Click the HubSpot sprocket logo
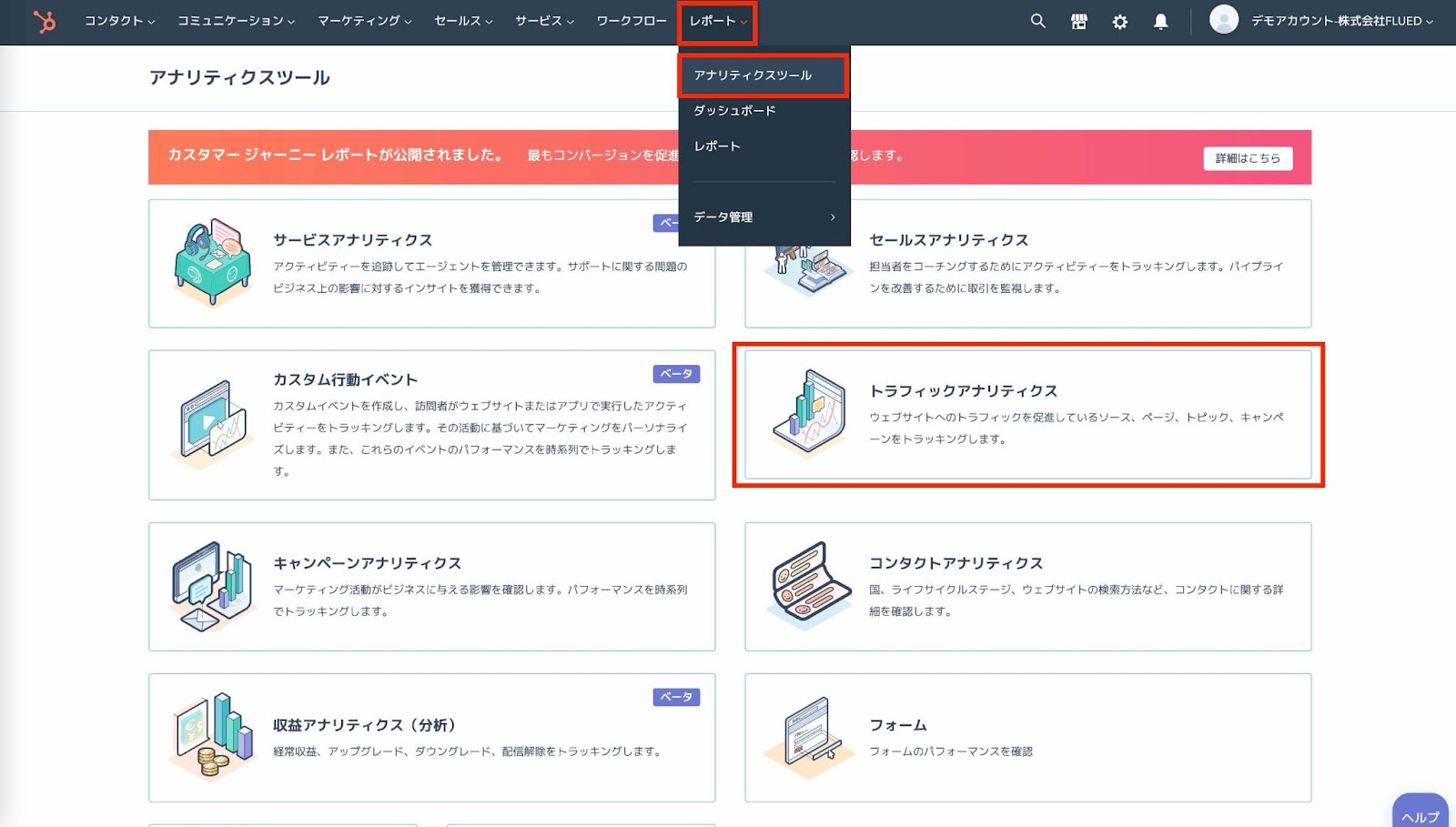The width and height of the screenshot is (1456, 827). (44, 21)
